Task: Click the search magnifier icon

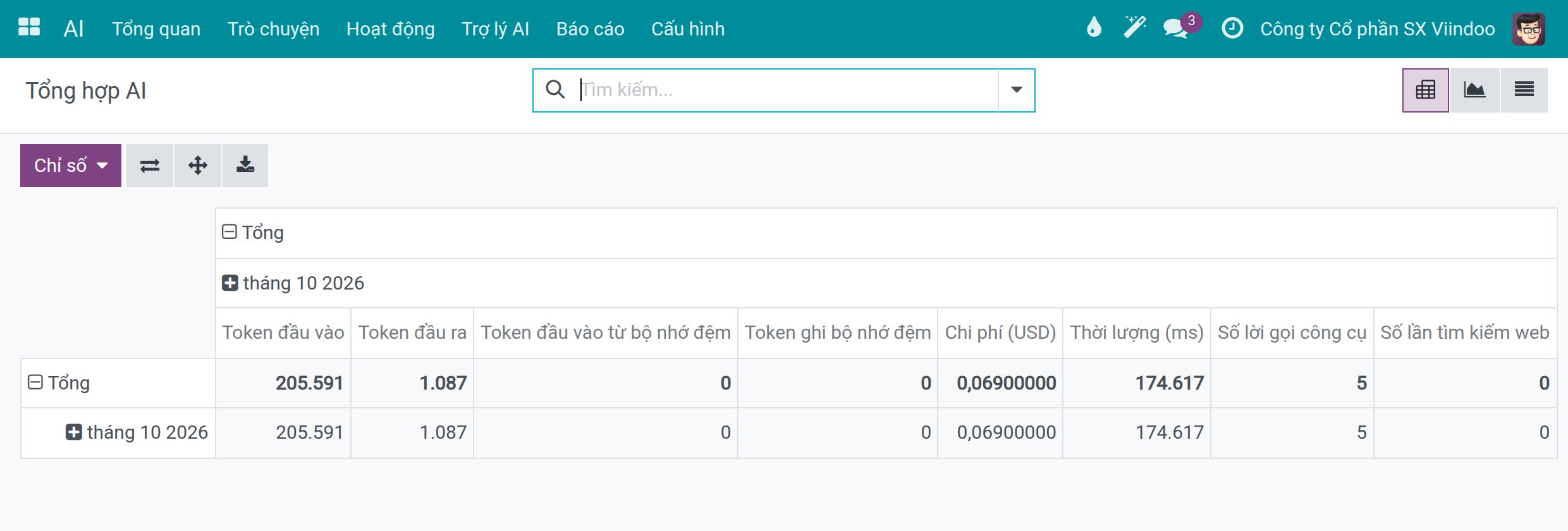Action: pos(555,90)
